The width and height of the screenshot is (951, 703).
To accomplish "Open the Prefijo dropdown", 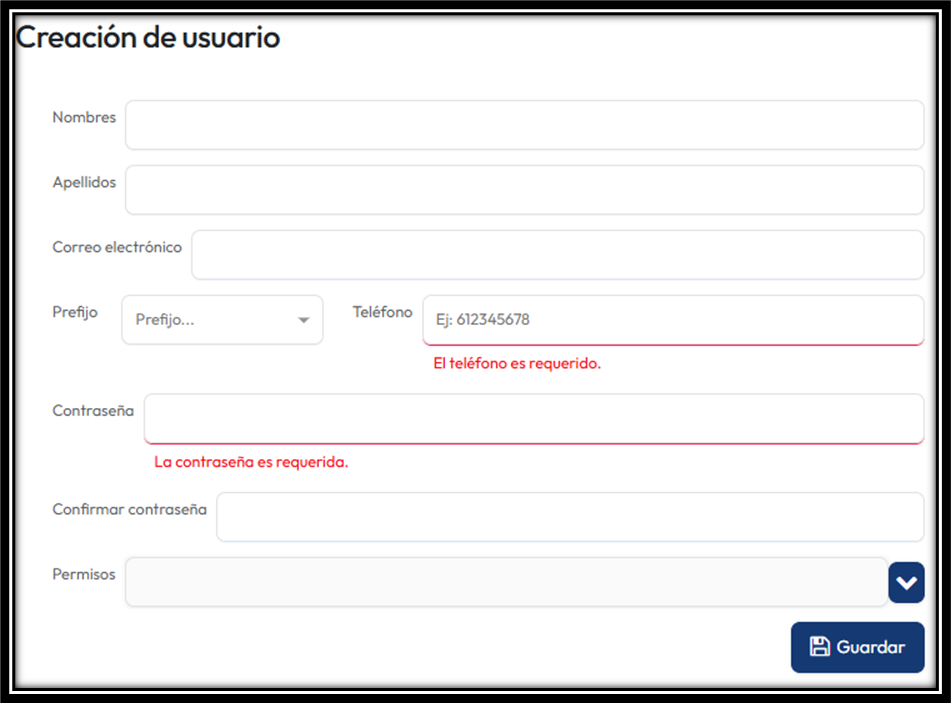I will pos(221,320).
